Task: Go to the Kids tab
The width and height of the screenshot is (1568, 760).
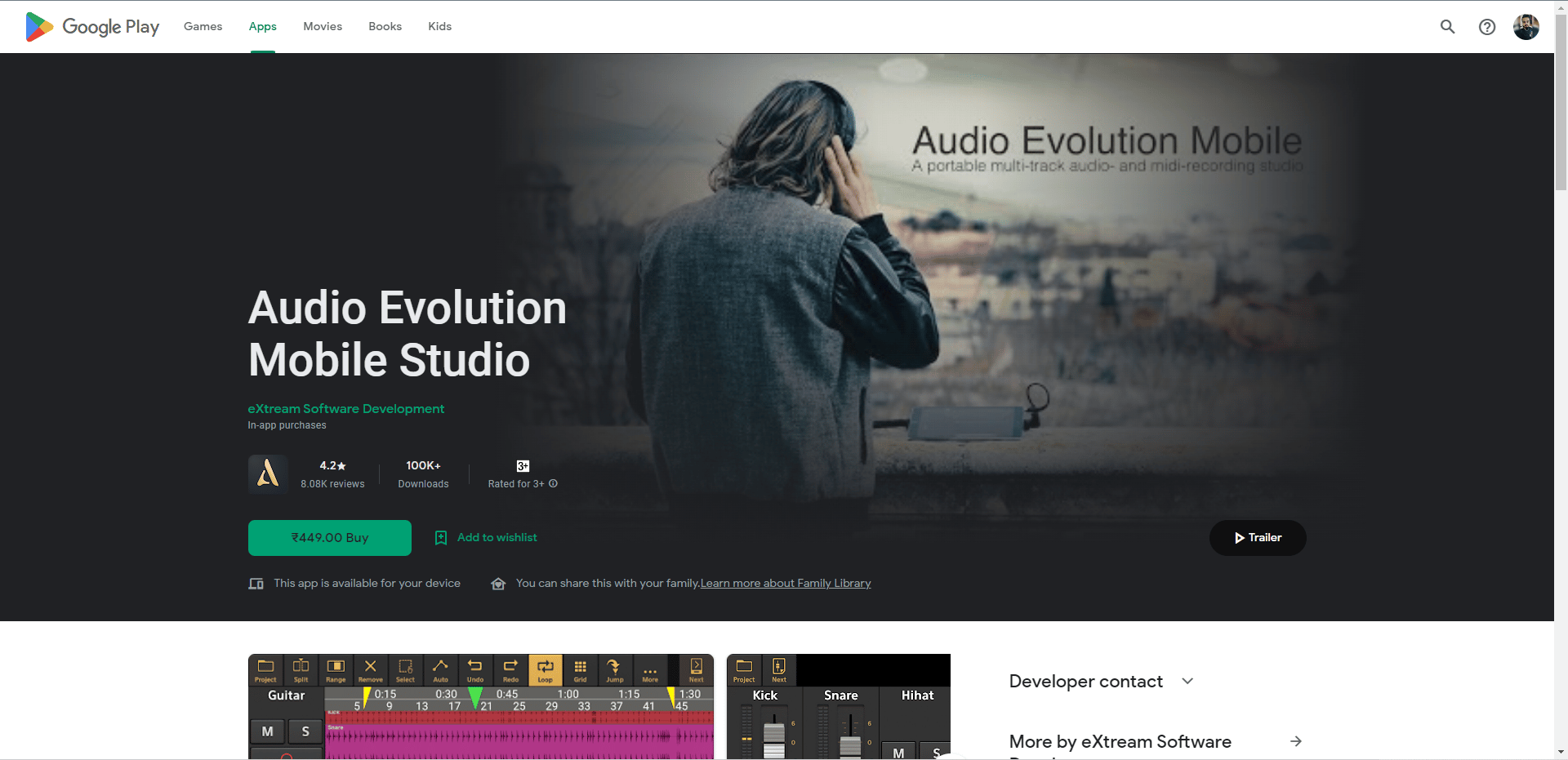Action: (x=439, y=27)
